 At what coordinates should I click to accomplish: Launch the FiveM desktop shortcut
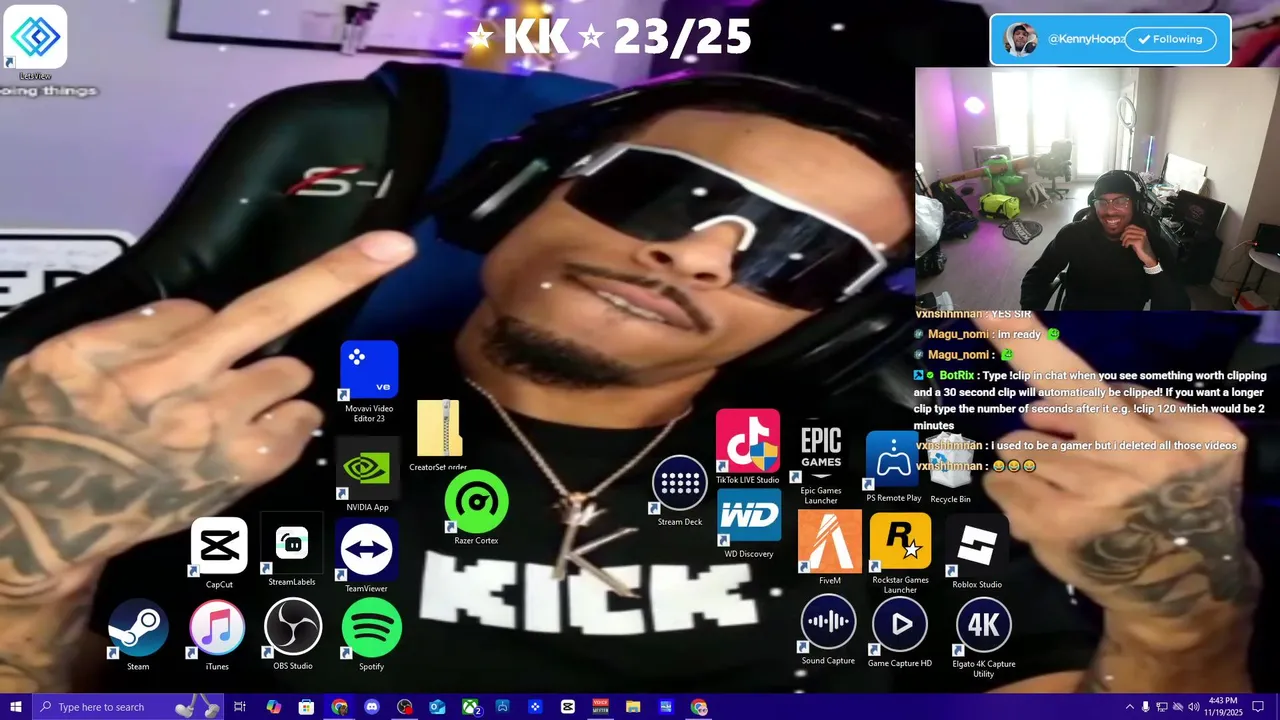pyautogui.click(x=830, y=547)
